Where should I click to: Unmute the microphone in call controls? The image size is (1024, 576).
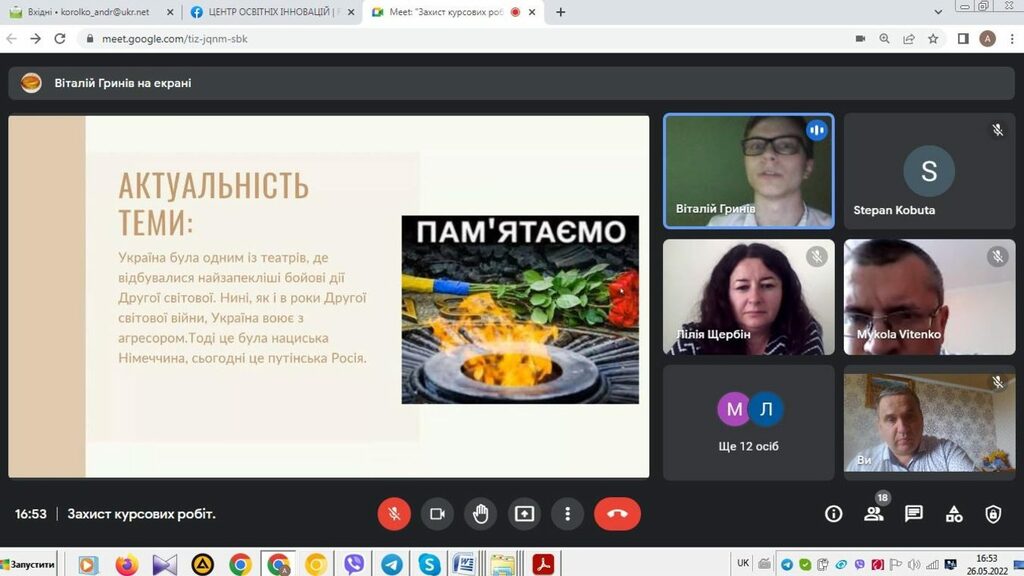coord(394,514)
